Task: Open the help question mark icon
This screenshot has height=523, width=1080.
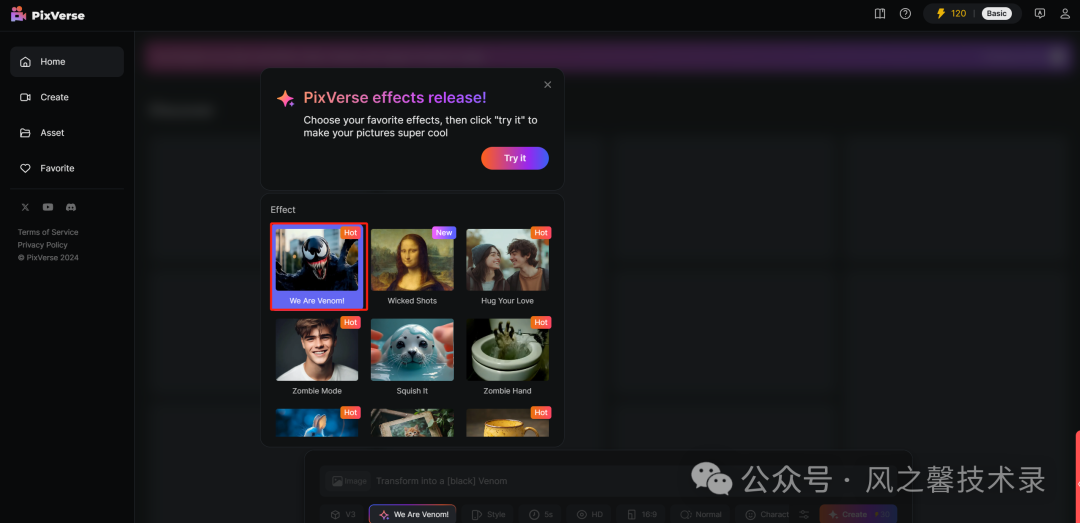Action: point(905,14)
